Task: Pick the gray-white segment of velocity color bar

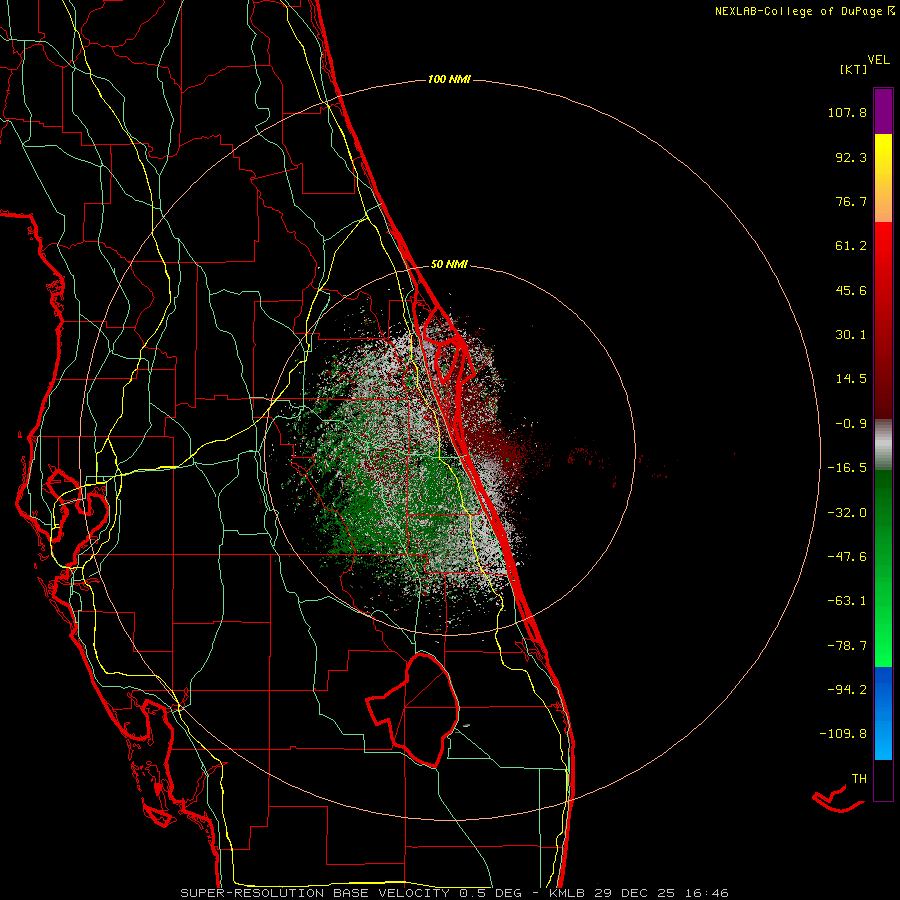Action: click(x=883, y=445)
